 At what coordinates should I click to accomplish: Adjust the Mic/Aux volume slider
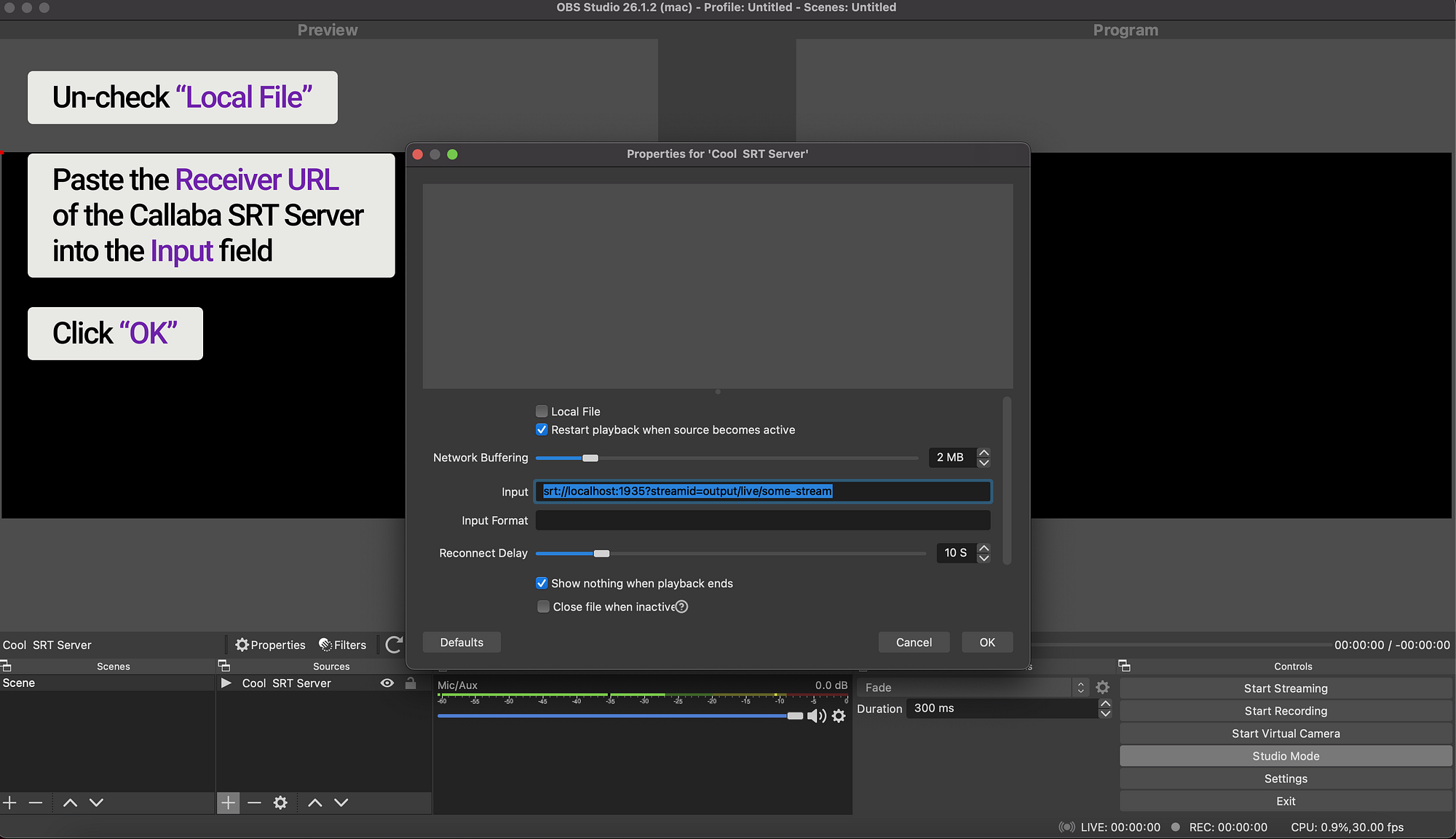click(x=795, y=716)
